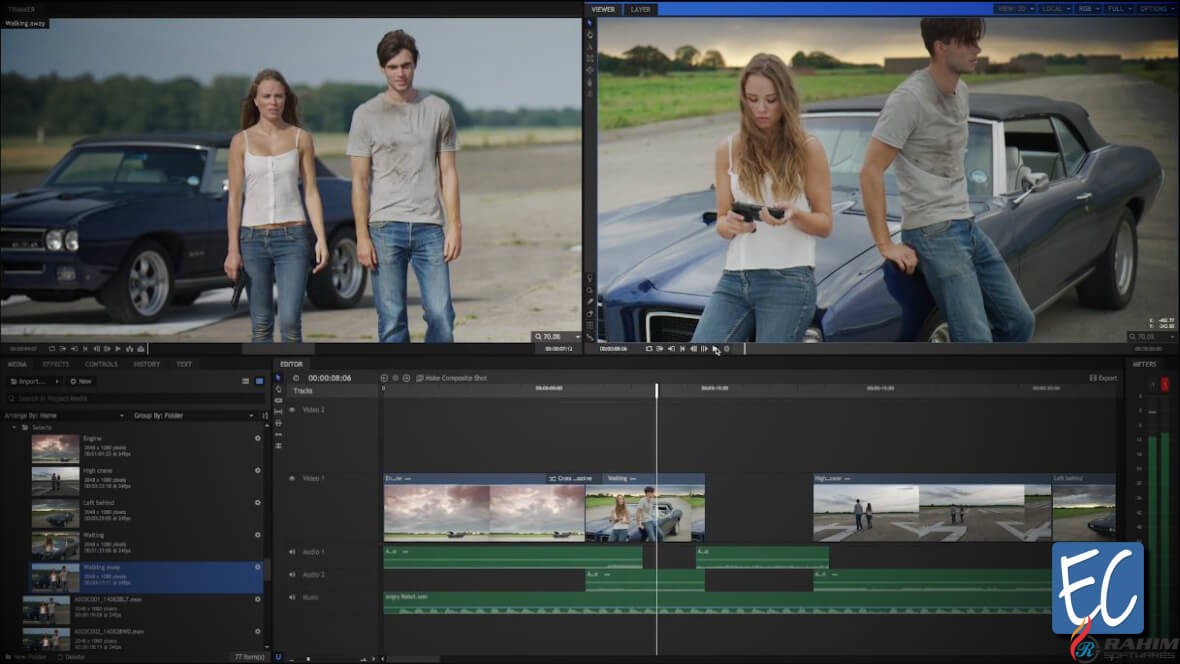This screenshot has height=664, width=1180.
Task: Click the timeline playhead handle
Action: click(657, 389)
